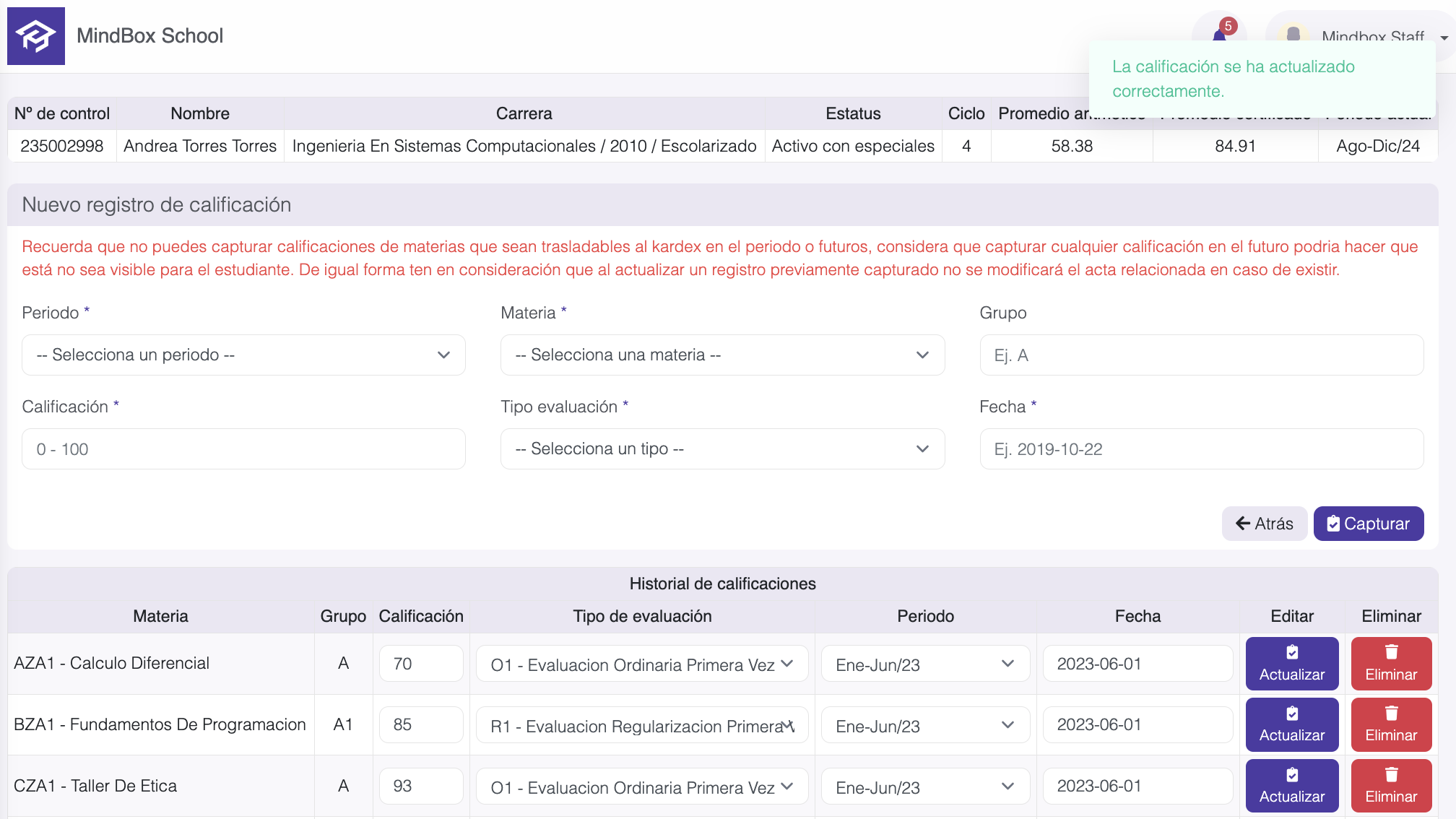
Task: Open the Periodo select dropdown
Action: pos(243,355)
